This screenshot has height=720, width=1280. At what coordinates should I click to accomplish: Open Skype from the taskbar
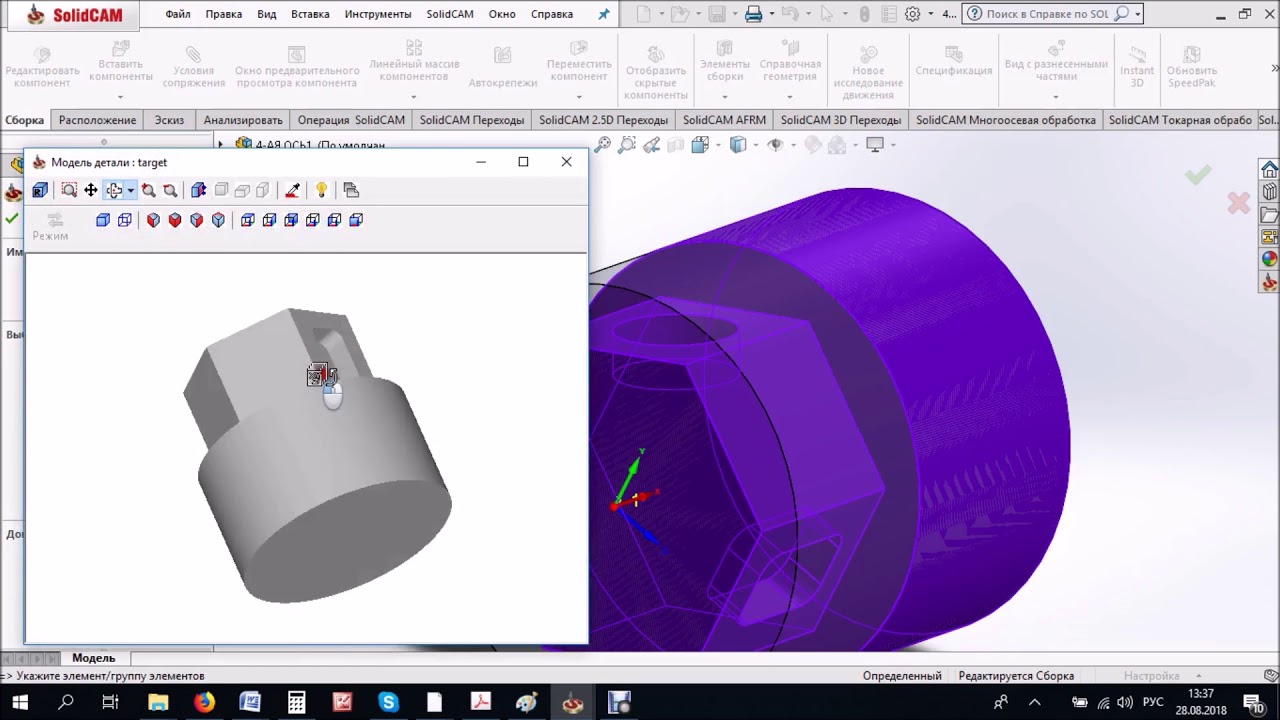pyautogui.click(x=388, y=703)
